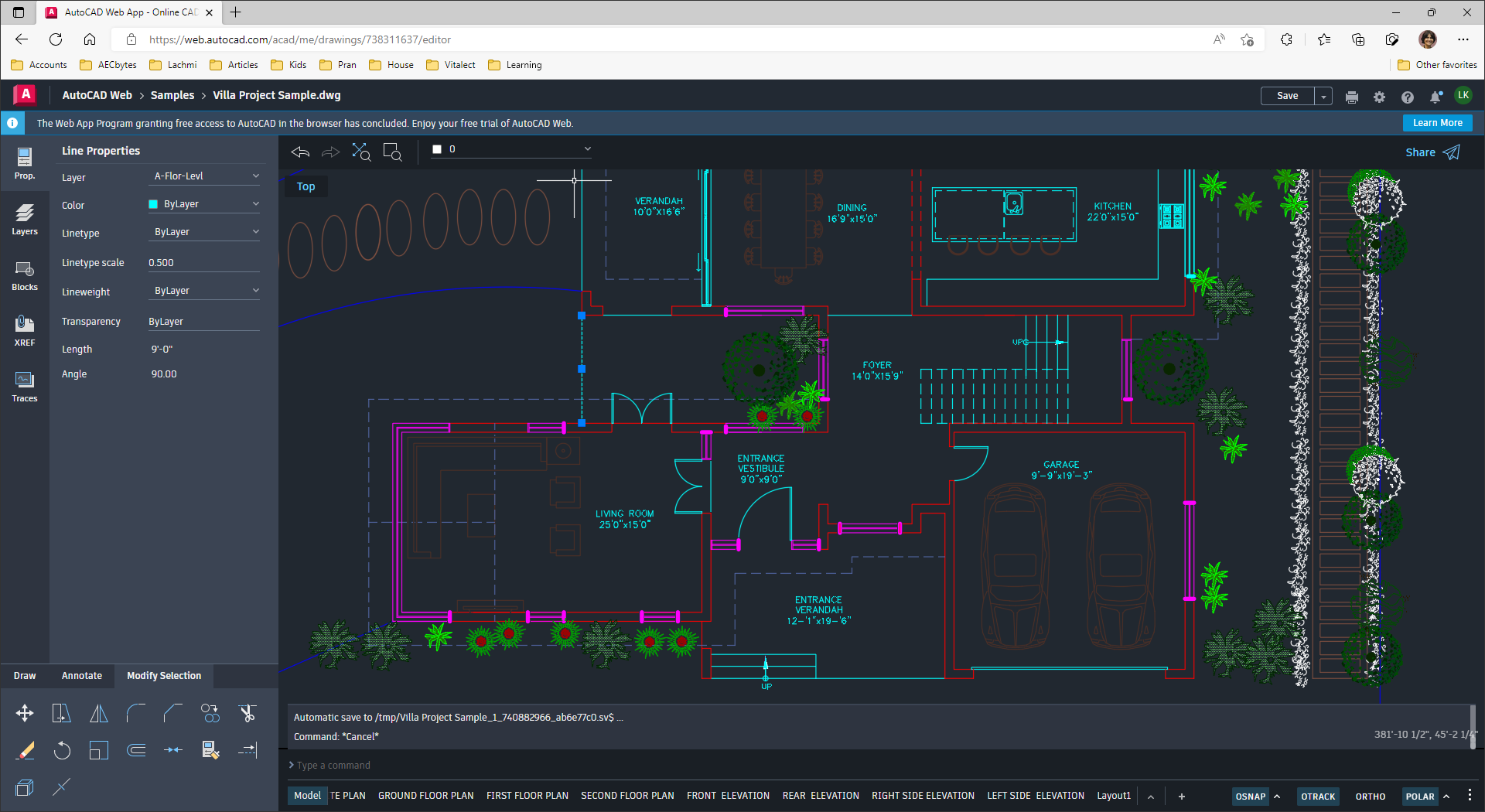Activate the Rotate tool

[62, 750]
